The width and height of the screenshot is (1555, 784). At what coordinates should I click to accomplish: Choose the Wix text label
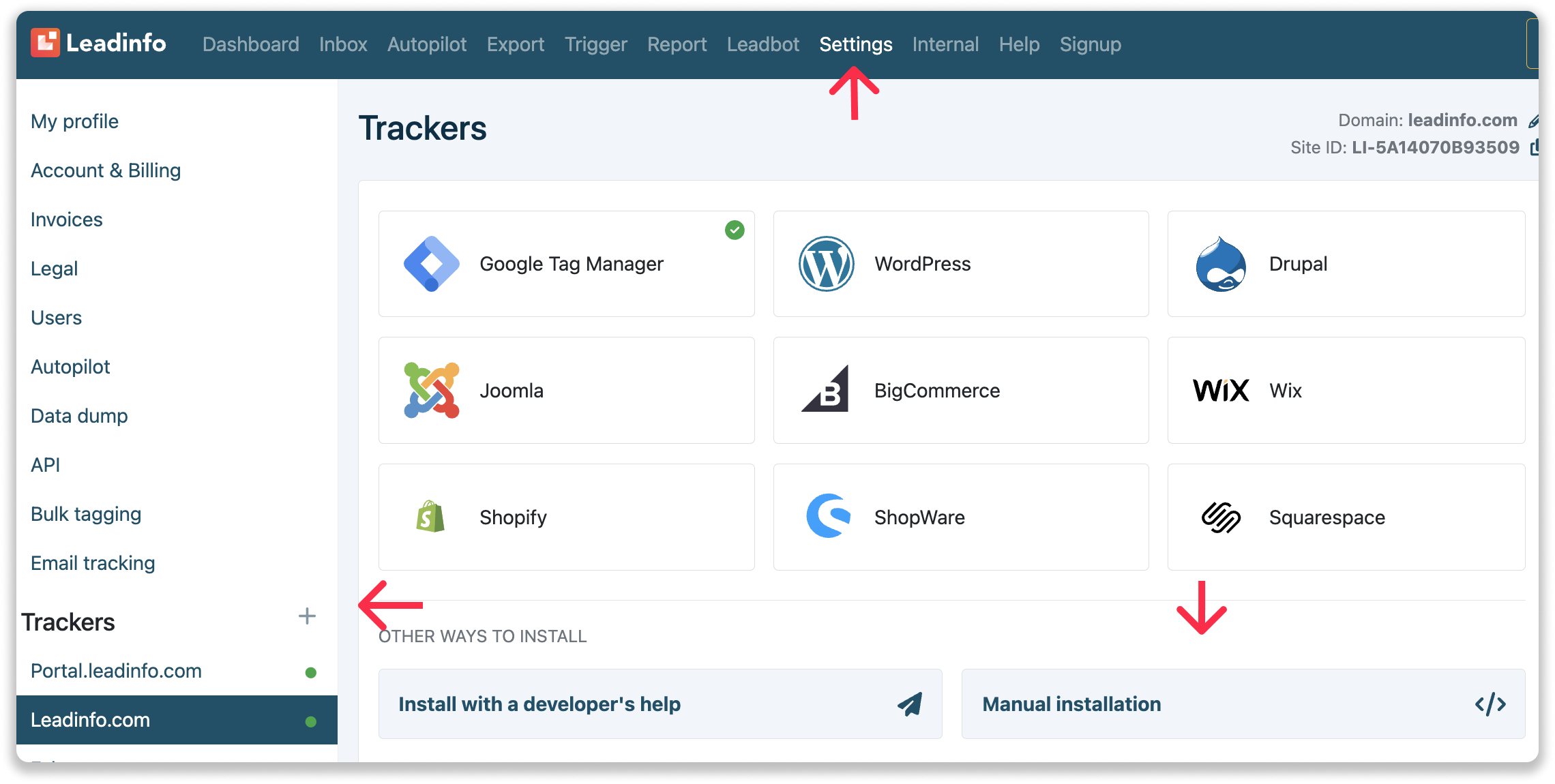(1285, 391)
